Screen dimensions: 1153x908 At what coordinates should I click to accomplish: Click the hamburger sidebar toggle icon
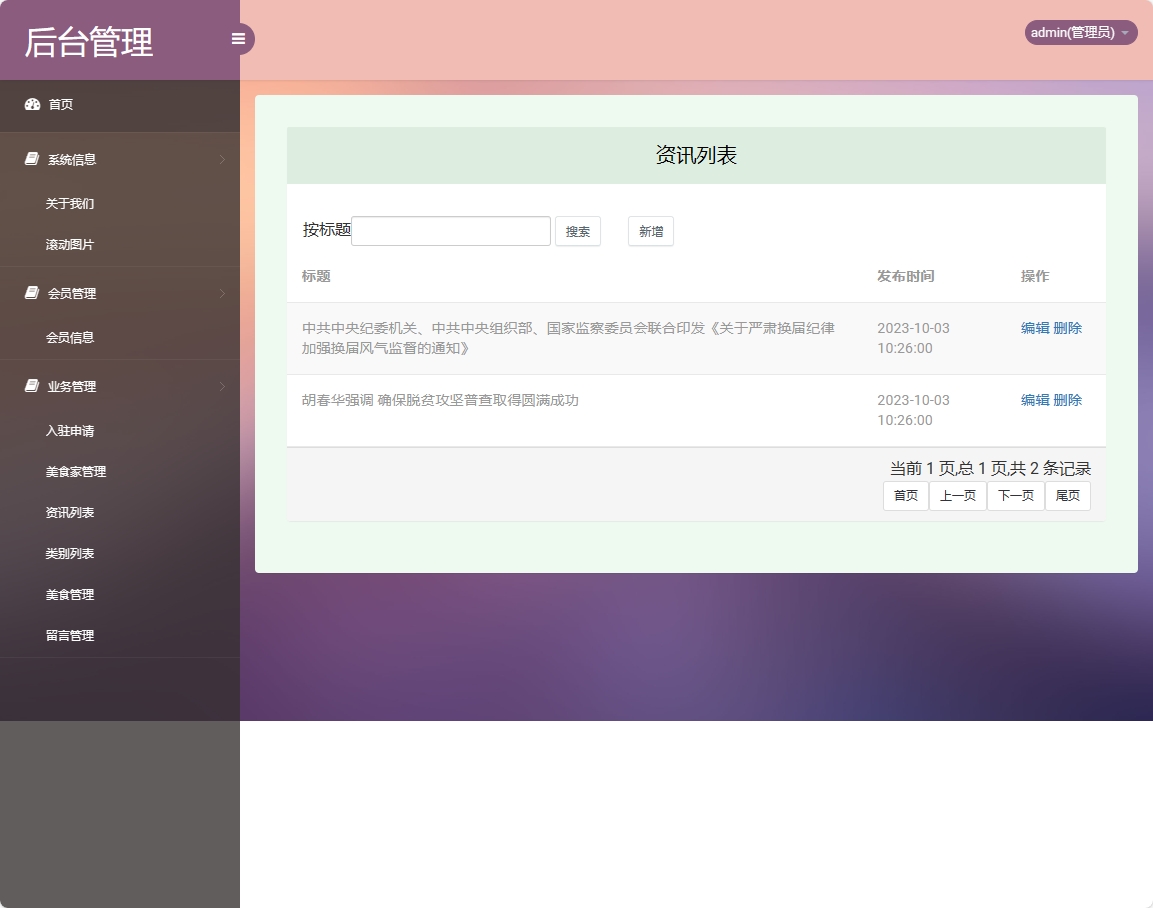coord(238,39)
